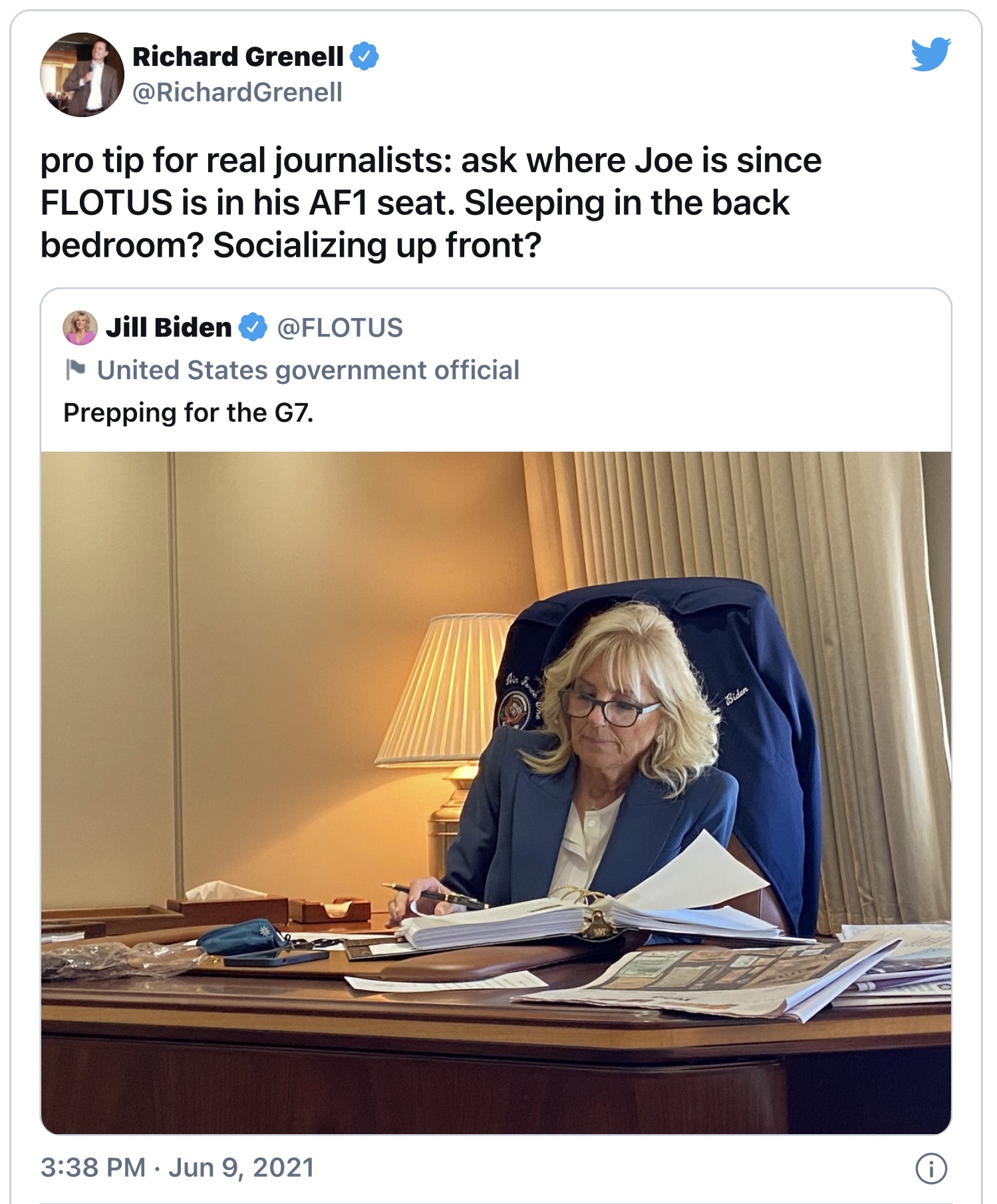Screen dimensions: 997x1204
Task: Click the 3:38 PM timestamp
Action: pos(93,1167)
